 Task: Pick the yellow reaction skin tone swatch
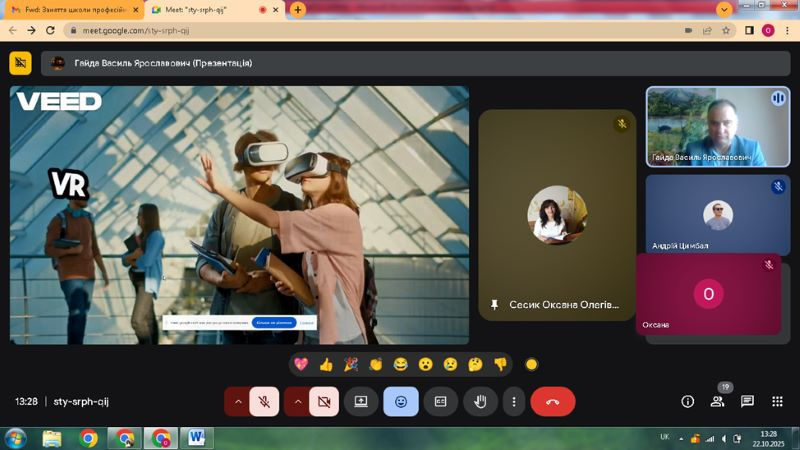click(532, 364)
